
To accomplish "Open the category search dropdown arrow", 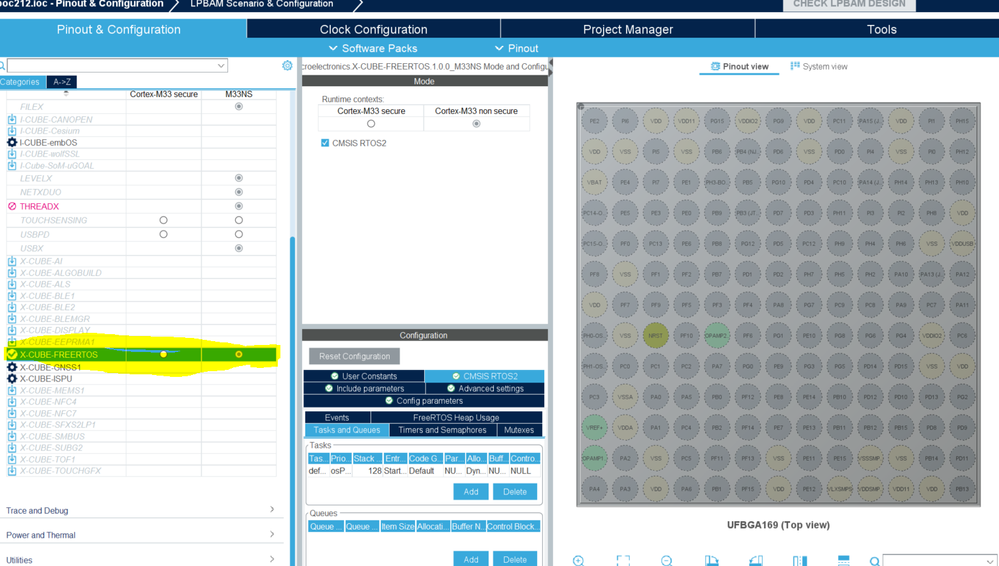I will tap(221, 66).
